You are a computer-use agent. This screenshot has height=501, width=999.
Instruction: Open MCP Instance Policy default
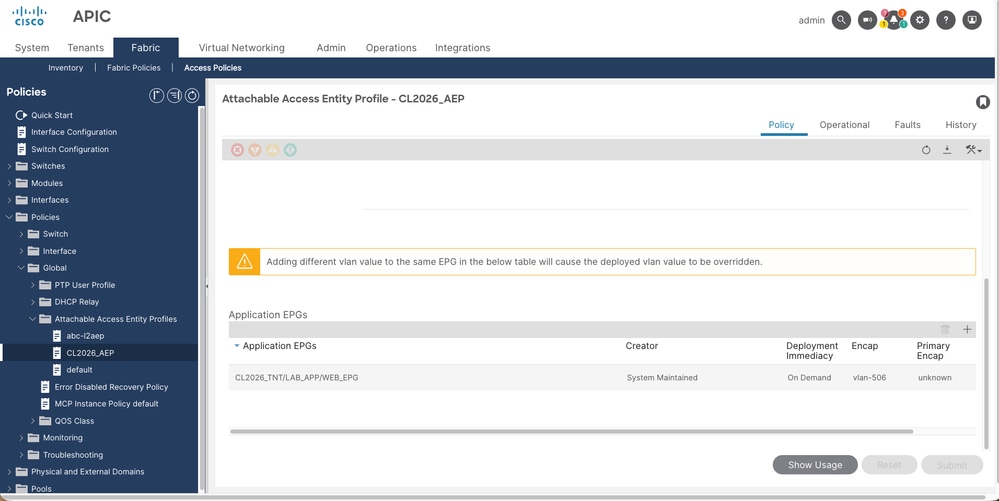tap(106, 403)
